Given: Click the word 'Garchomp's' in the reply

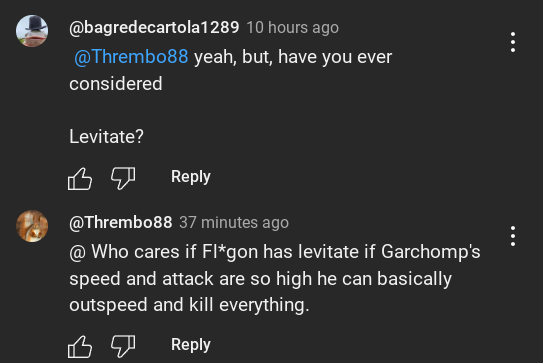Looking at the screenshot, I should (431, 252).
